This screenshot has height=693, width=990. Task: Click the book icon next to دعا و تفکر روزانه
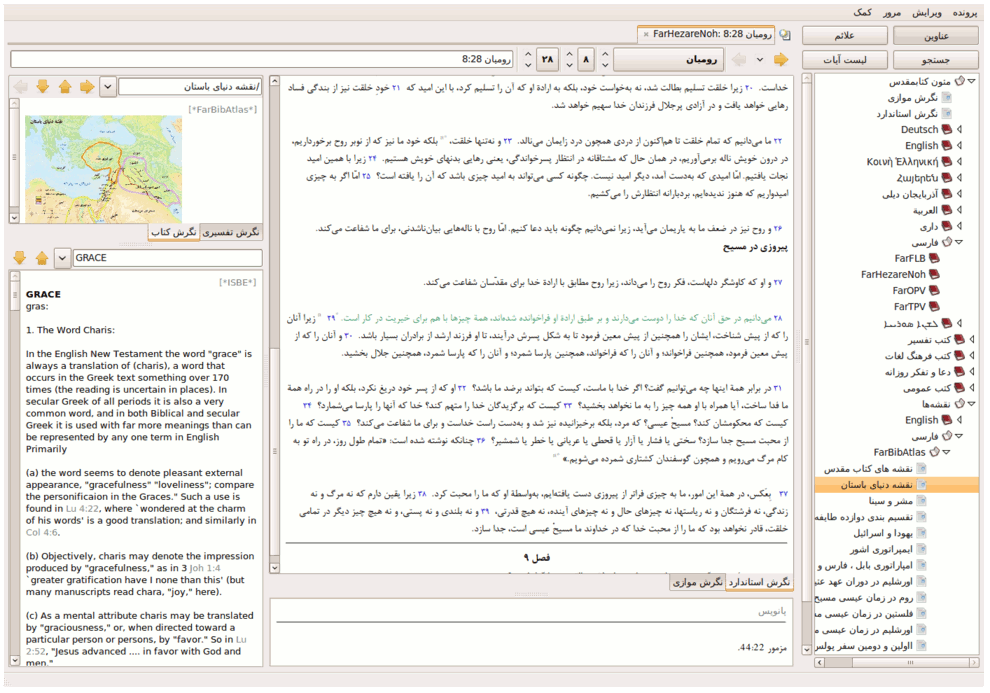point(959,372)
